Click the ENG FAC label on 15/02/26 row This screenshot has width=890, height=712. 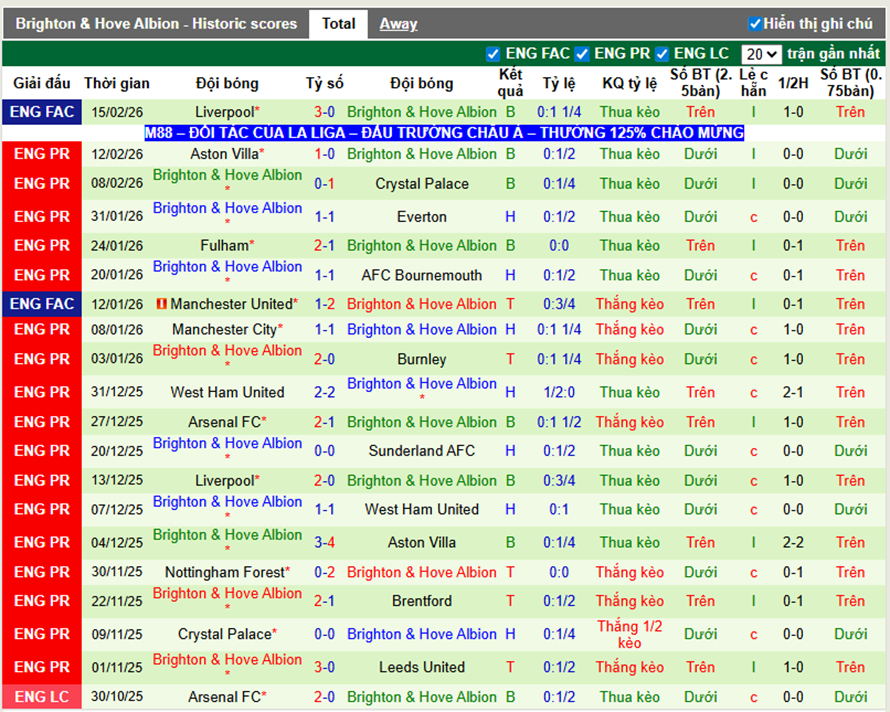[42, 112]
